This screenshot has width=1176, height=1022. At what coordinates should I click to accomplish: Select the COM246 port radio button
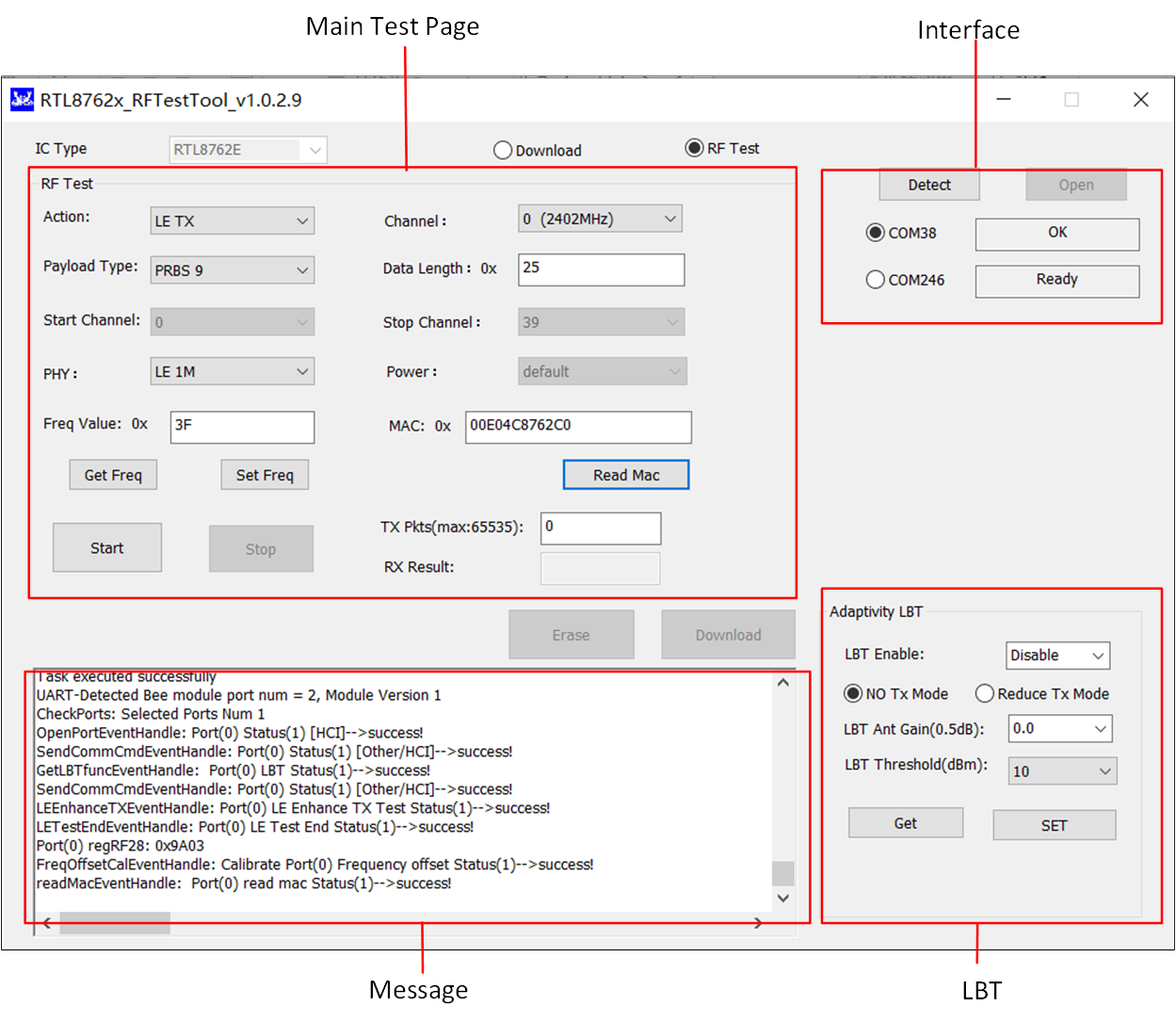click(x=876, y=280)
